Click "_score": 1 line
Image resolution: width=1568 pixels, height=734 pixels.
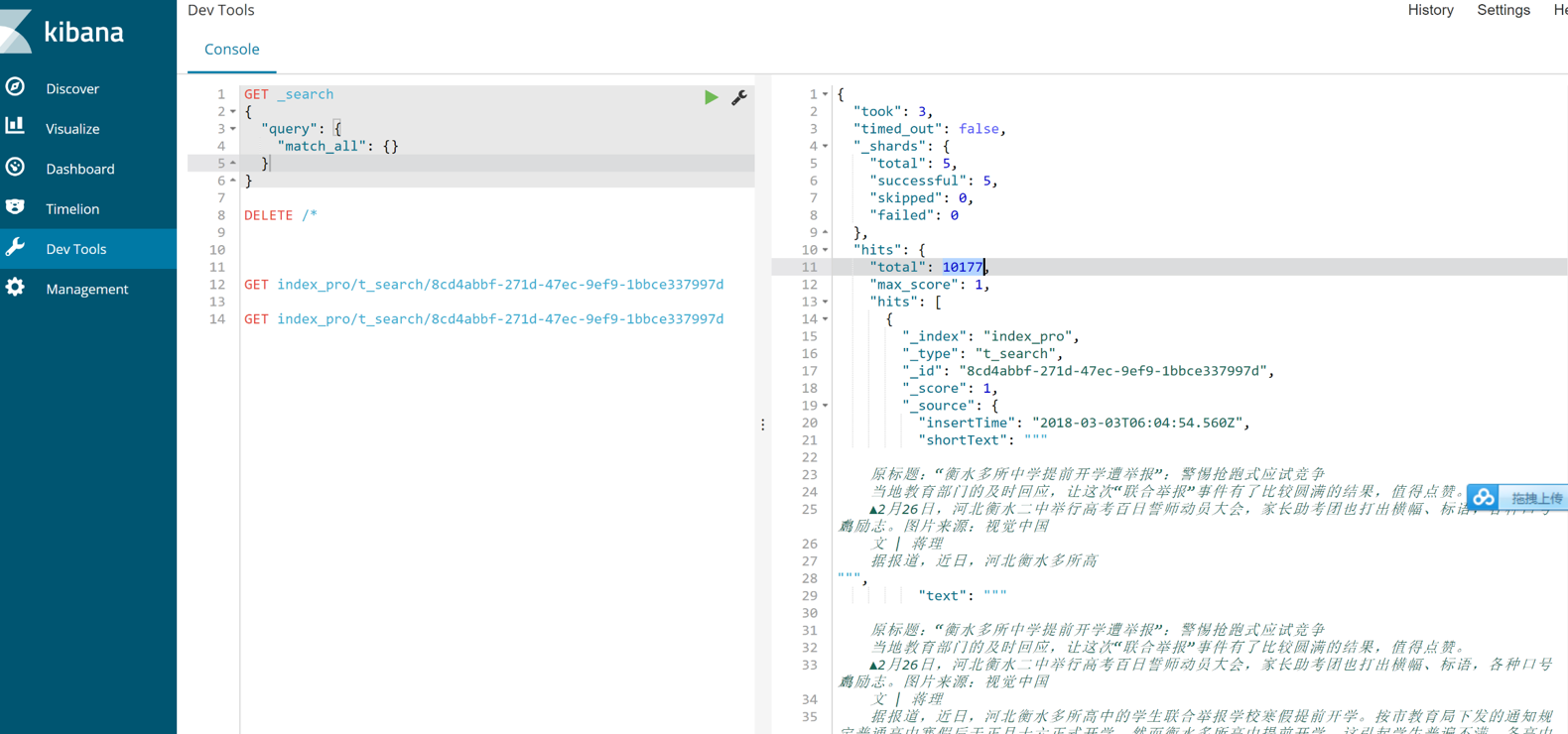tap(949, 389)
